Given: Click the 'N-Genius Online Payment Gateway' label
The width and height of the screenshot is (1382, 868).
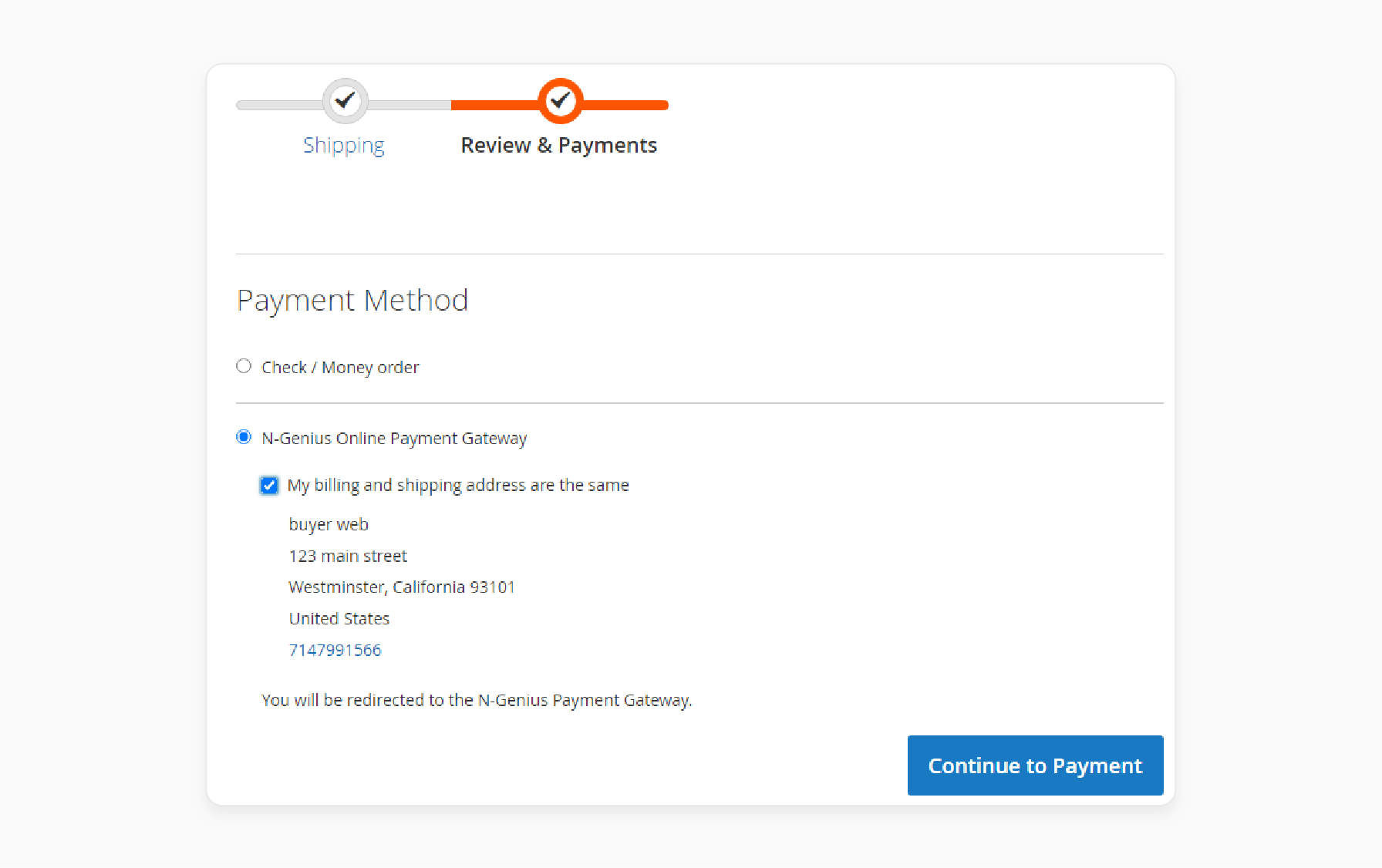Looking at the screenshot, I should [394, 438].
